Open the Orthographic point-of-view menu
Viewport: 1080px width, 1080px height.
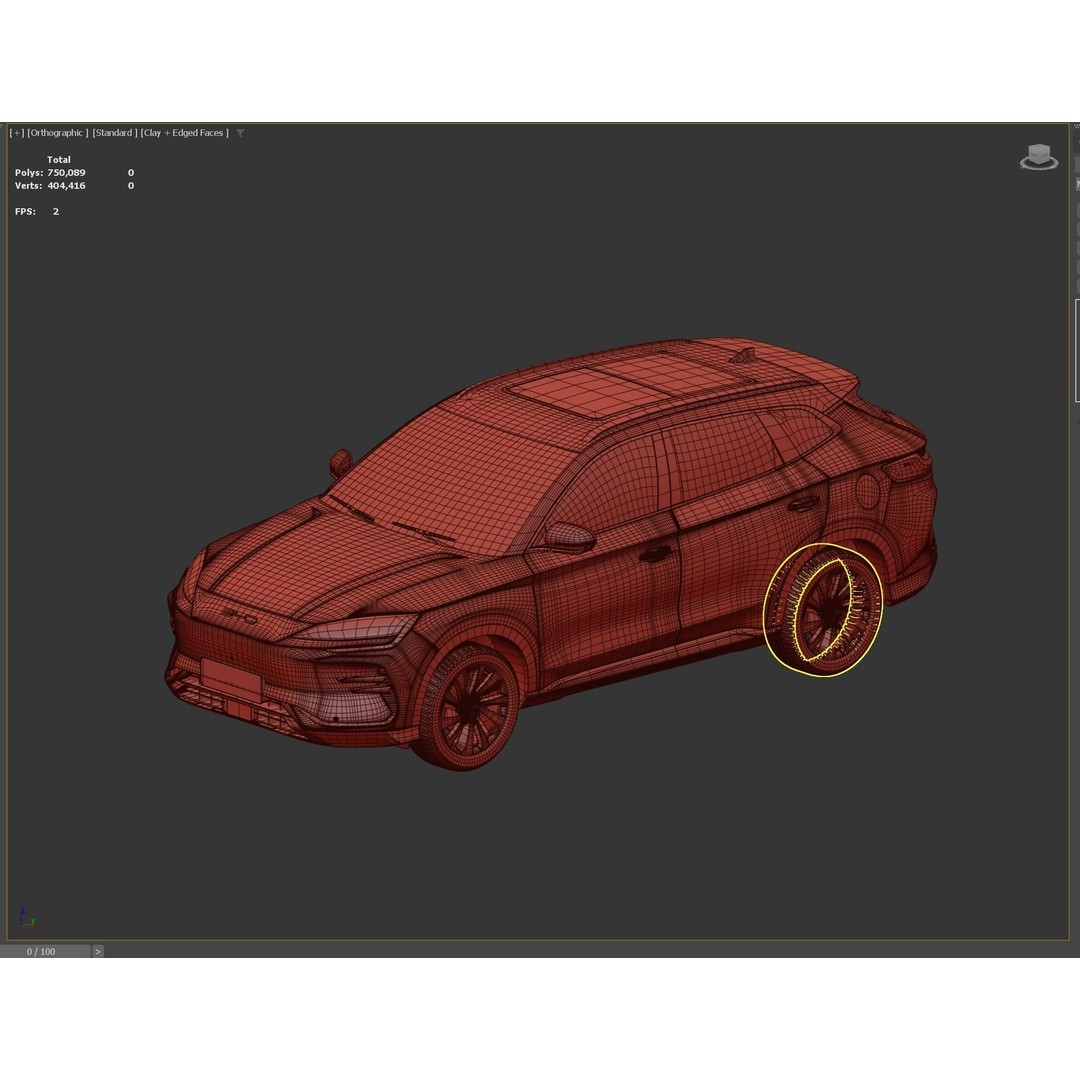coord(58,133)
